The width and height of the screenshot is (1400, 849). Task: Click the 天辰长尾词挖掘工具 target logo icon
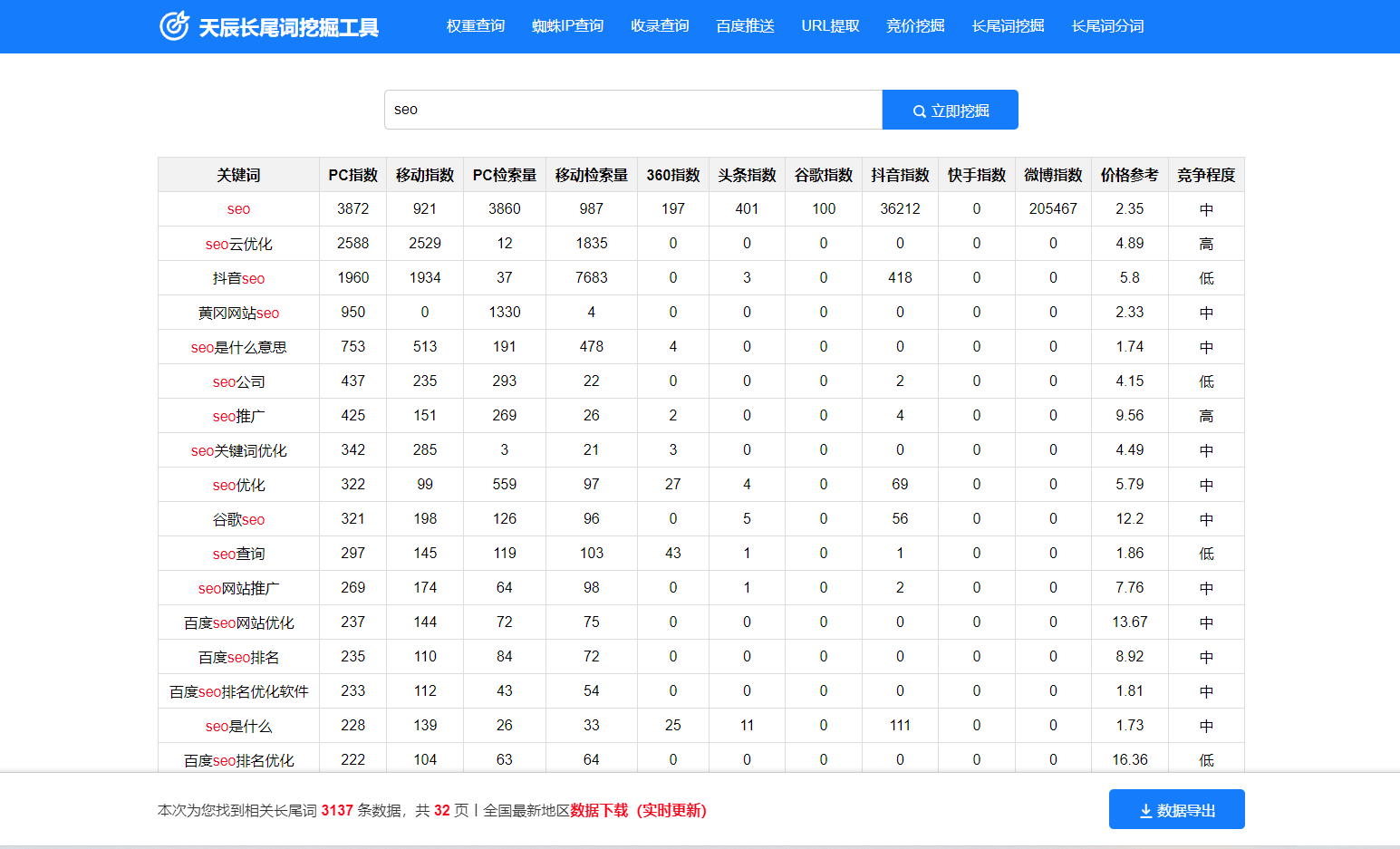tap(174, 26)
